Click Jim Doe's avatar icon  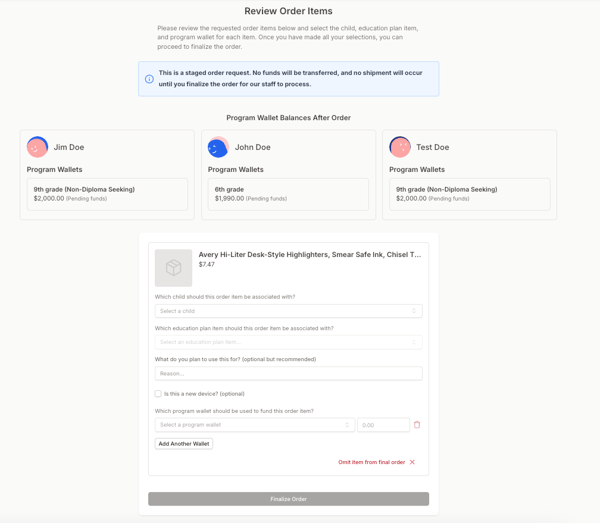click(x=37, y=147)
